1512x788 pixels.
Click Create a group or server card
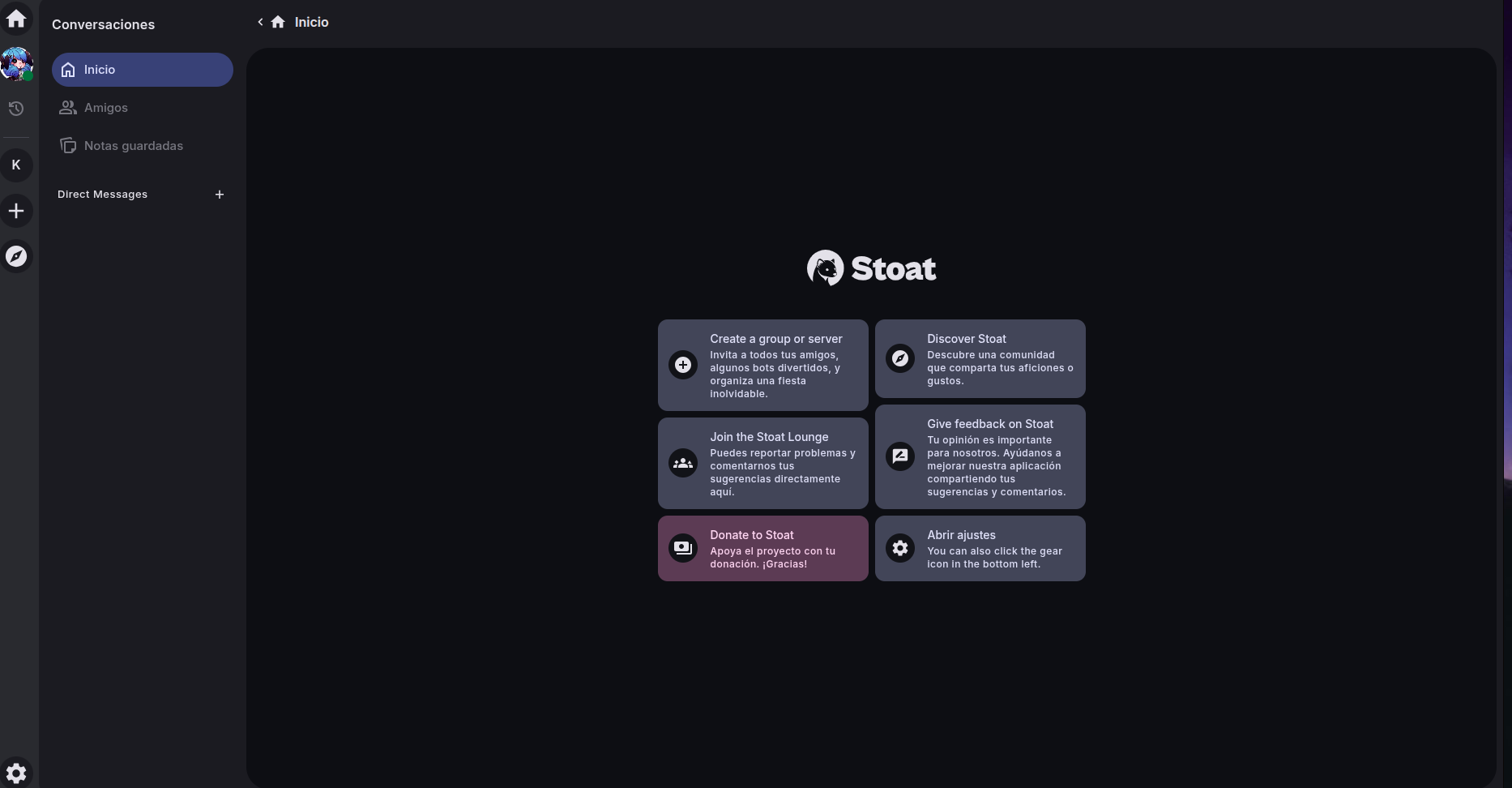point(762,365)
